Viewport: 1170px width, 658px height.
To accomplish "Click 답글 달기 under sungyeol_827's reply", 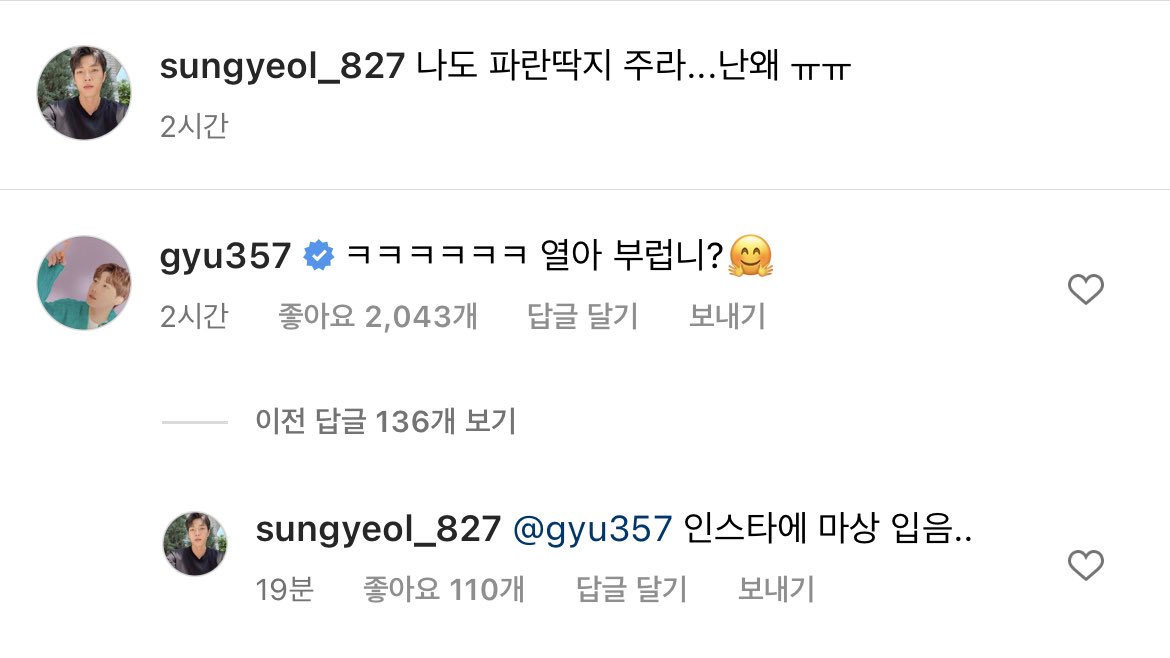I will pos(631,589).
